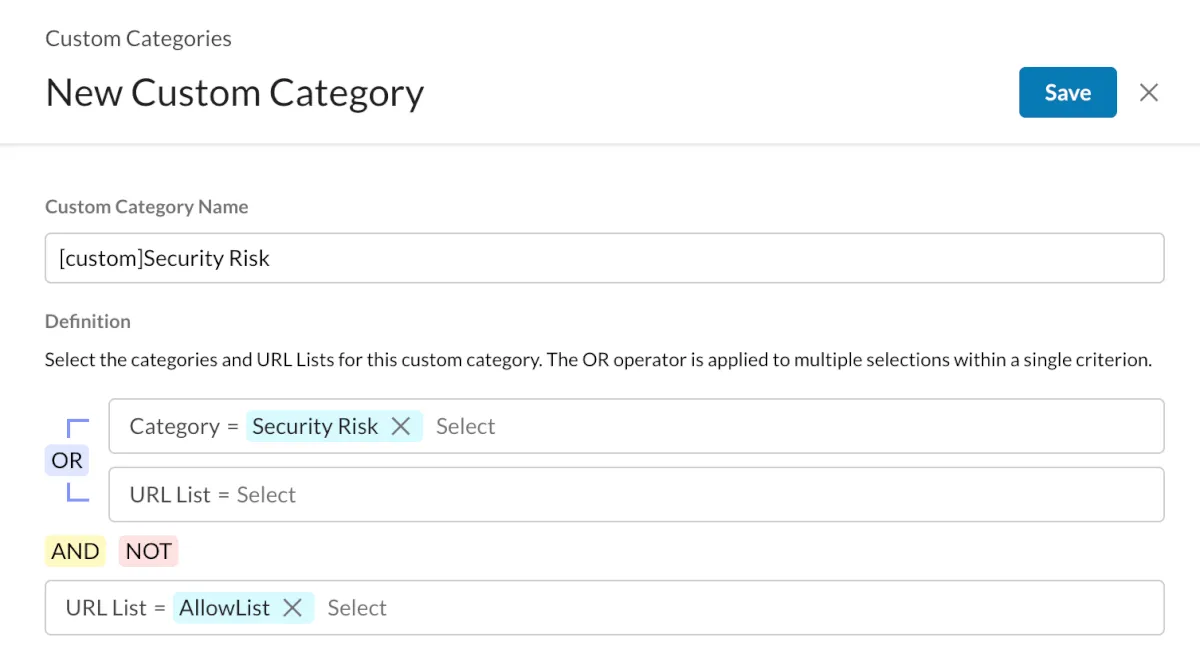Open Select dropdown beside AllowList chip

357,608
